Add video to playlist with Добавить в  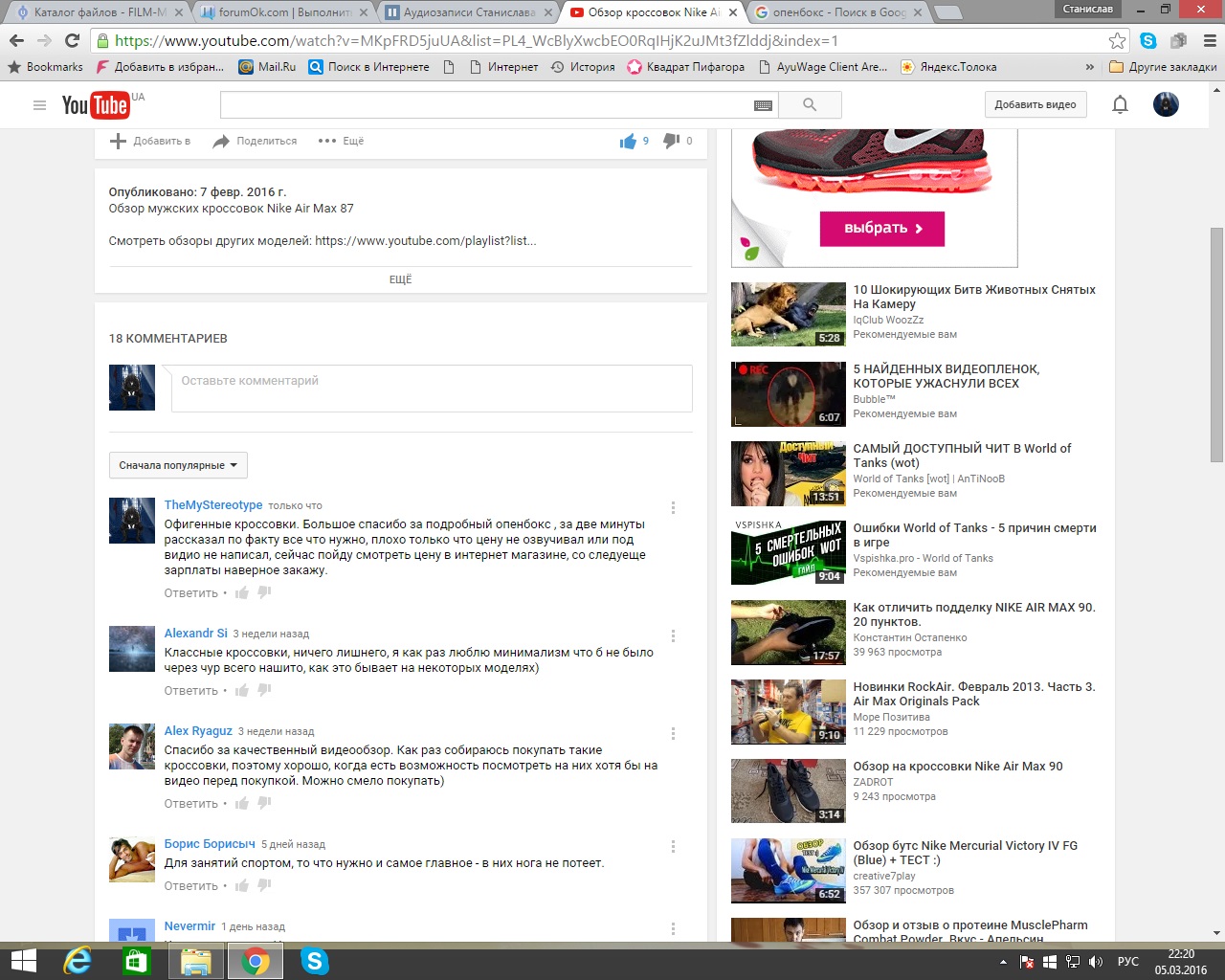tap(150, 141)
